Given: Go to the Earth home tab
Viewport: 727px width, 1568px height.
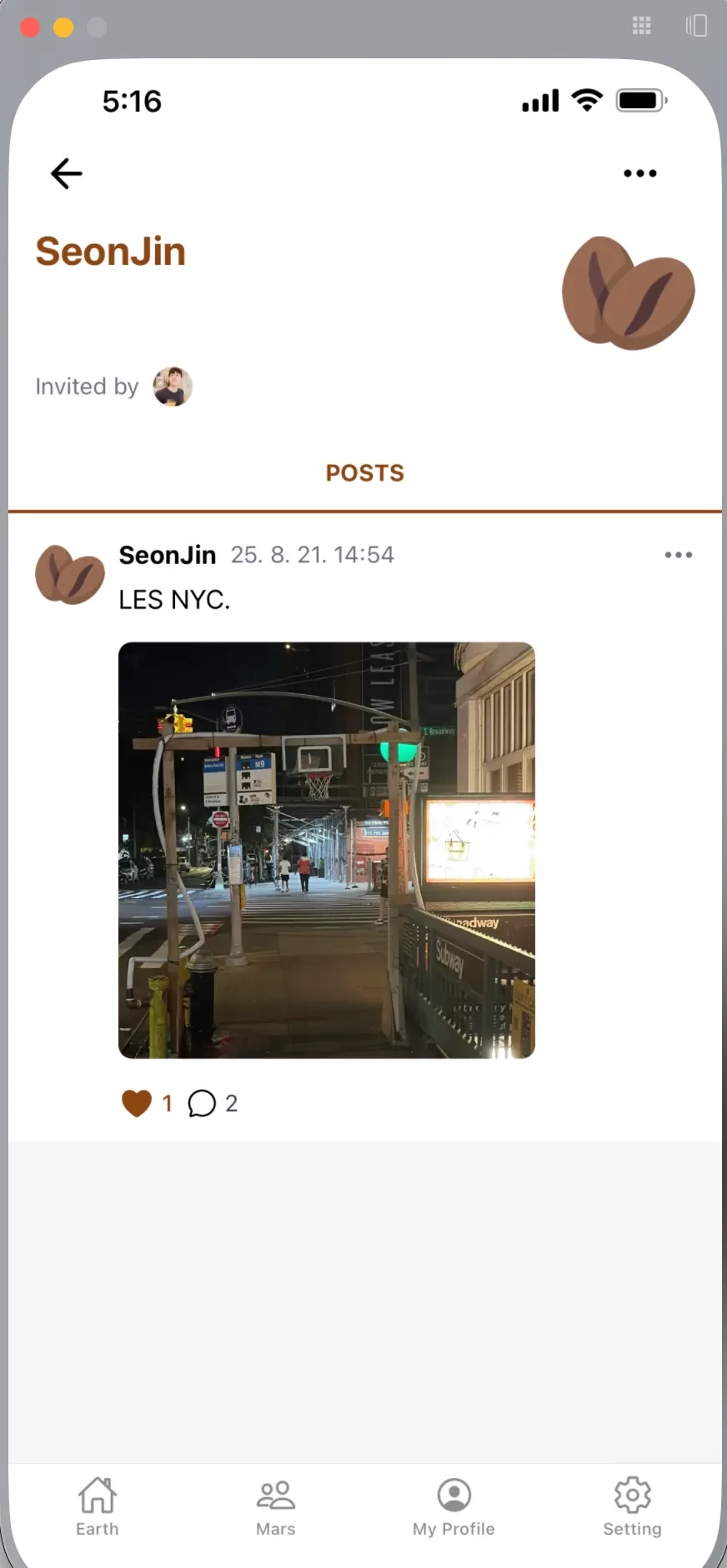Looking at the screenshot, I should pyautogui.click(x=98, y=1506).
